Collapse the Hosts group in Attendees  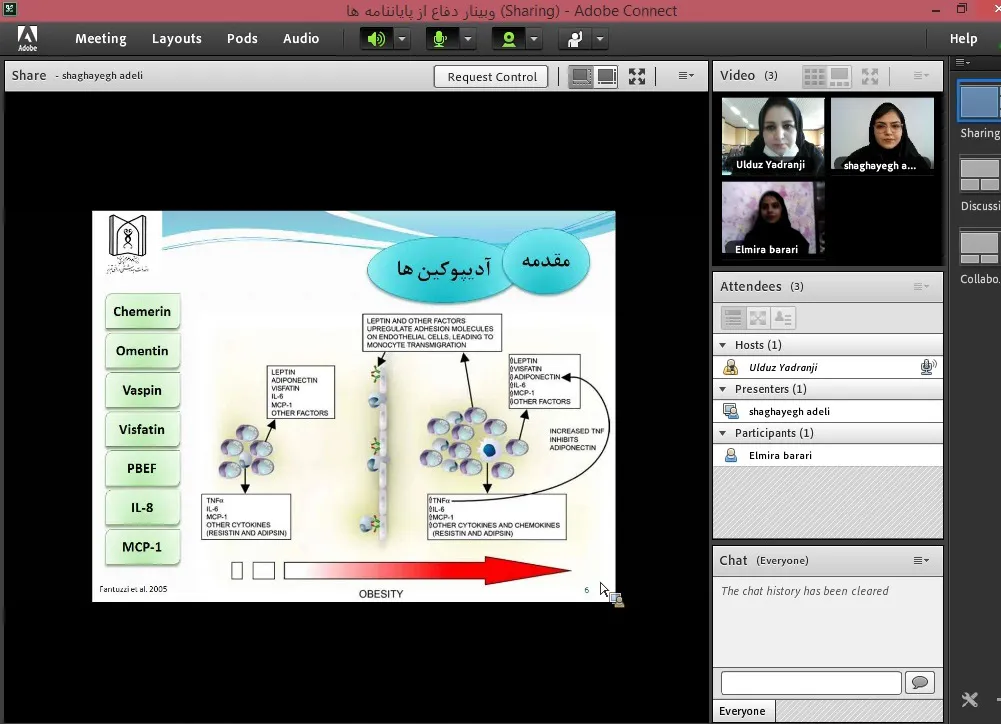724,345
